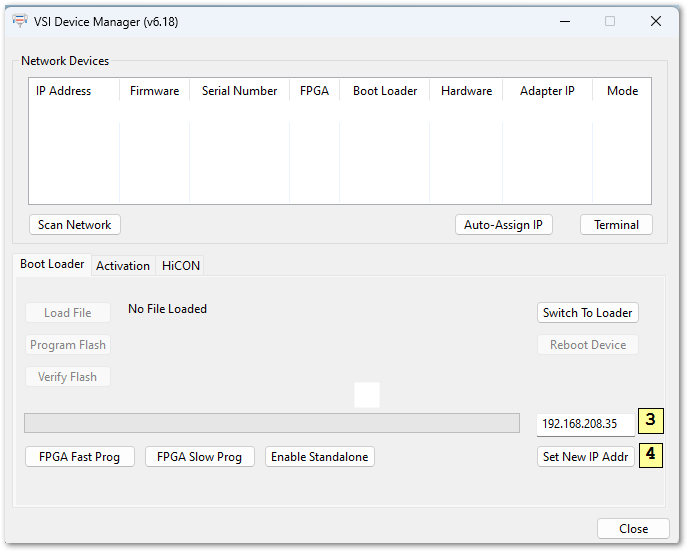Click the Load File button
Image resolution: width=688 pixels, height=552 pixels.
(x=68, y=313)
